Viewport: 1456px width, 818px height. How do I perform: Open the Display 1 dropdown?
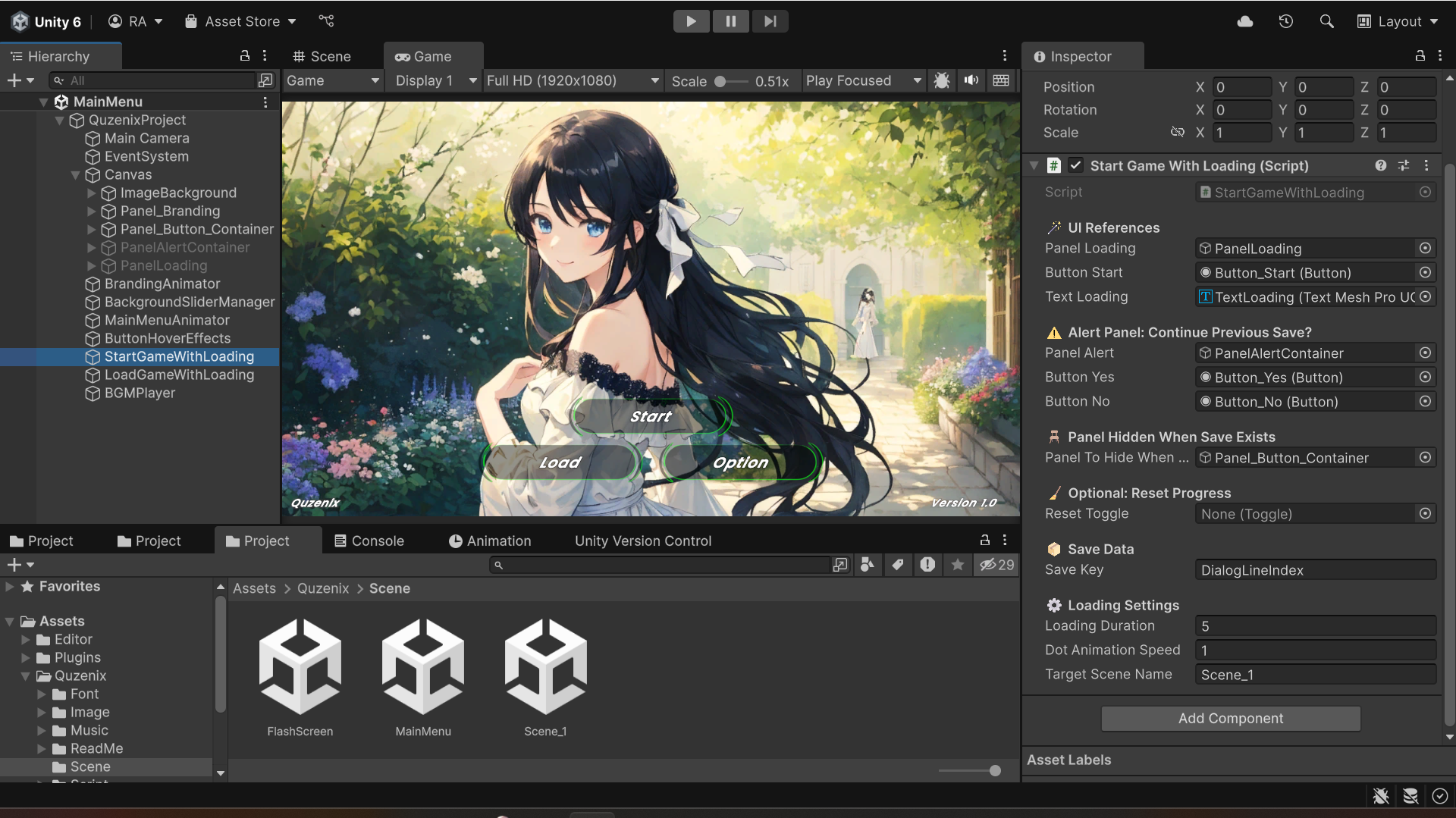pos(435,80)
